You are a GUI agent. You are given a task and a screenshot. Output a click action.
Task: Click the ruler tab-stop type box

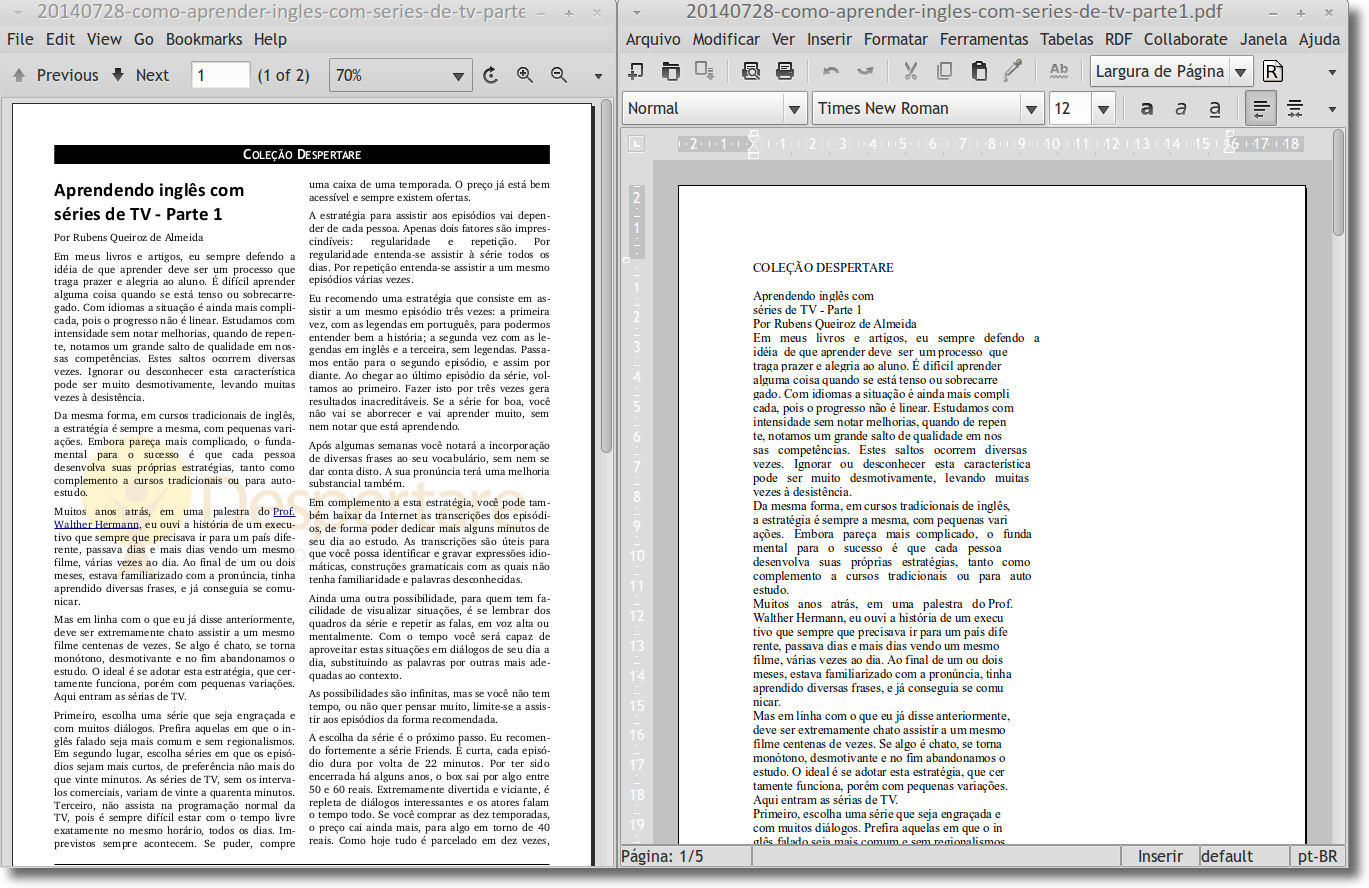[636, 143]
